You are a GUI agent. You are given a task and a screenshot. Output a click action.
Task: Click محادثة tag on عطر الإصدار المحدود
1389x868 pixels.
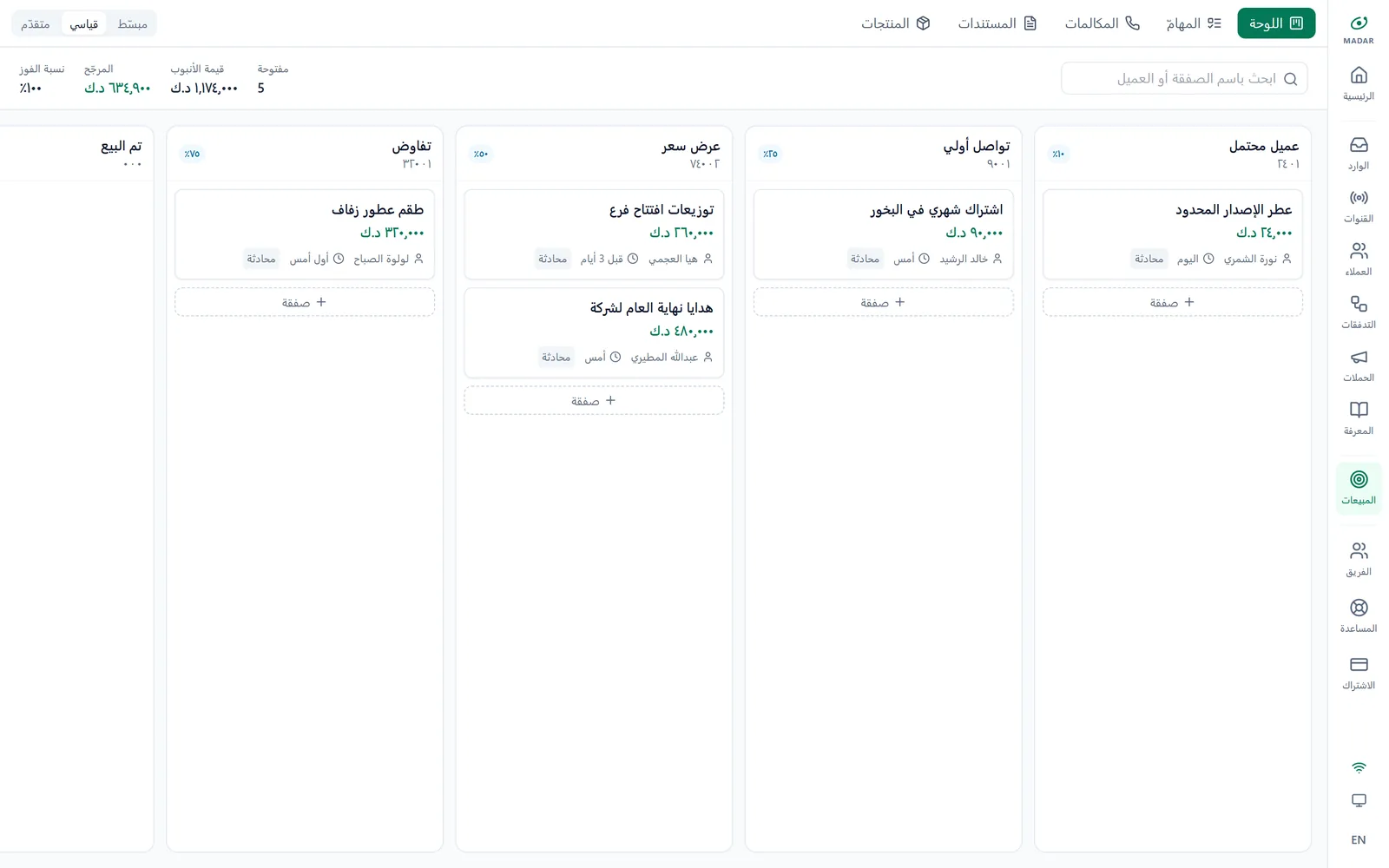point(1149,259)
